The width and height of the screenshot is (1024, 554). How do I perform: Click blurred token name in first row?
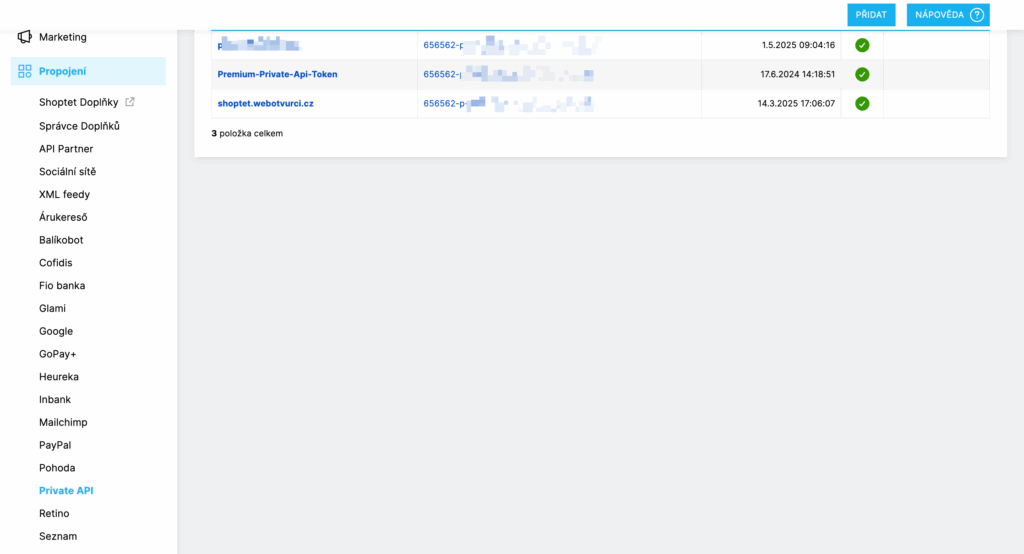pos(259,44)
